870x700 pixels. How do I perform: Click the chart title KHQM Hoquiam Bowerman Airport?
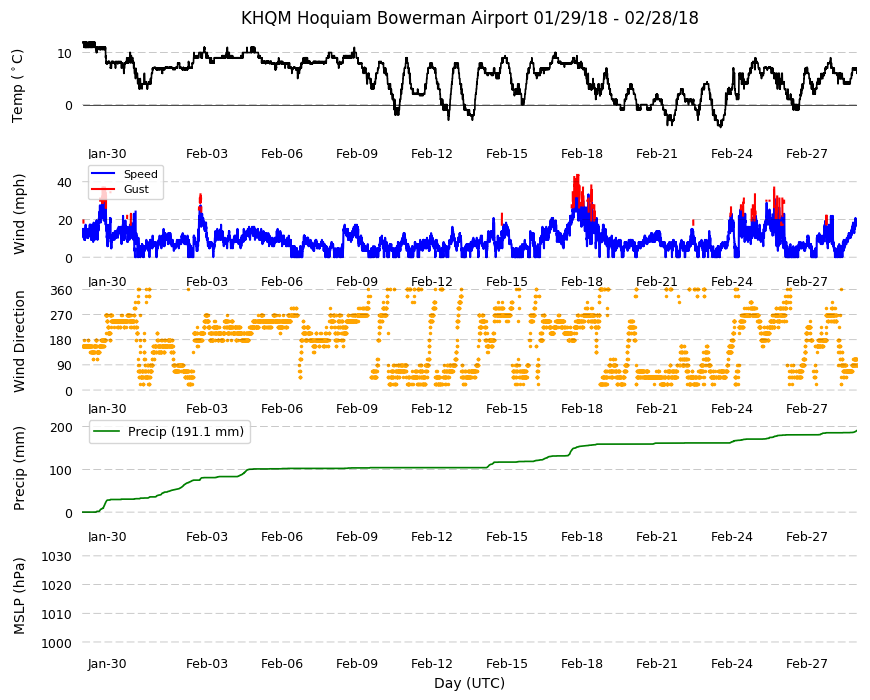385,18
